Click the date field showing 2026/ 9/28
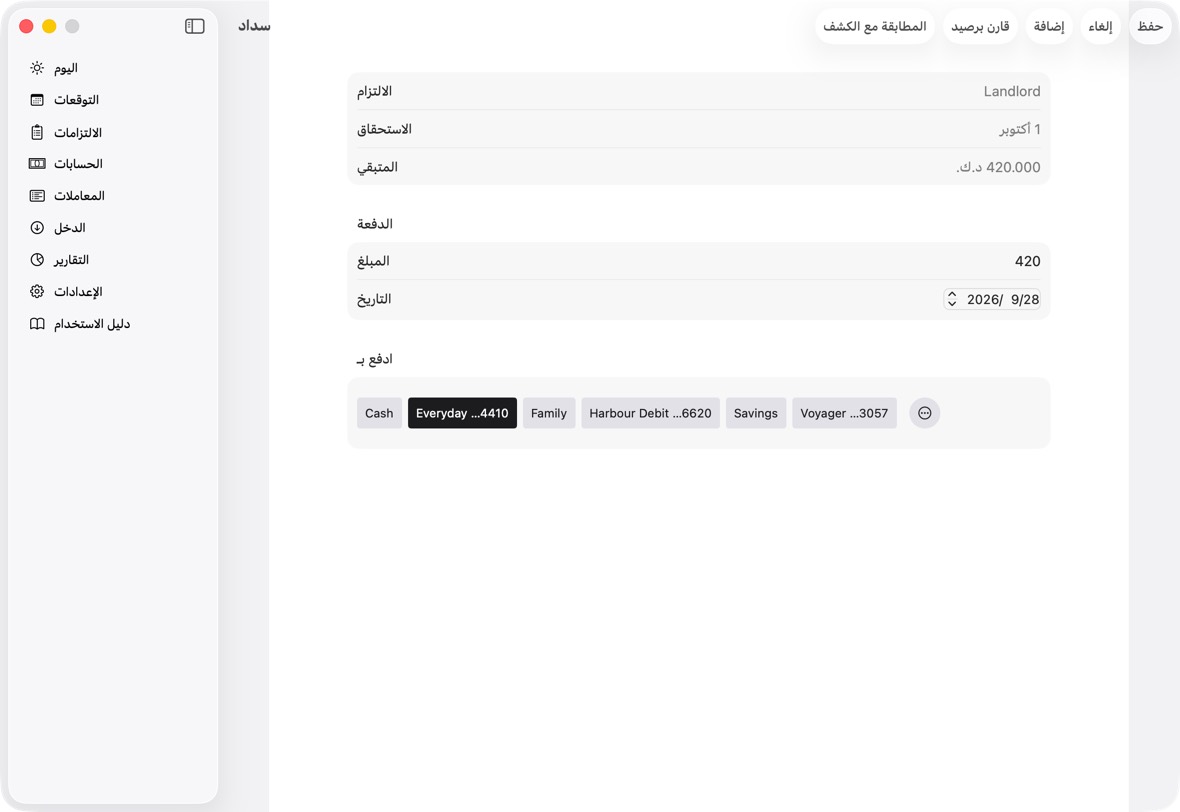 (x=992, y=300)
